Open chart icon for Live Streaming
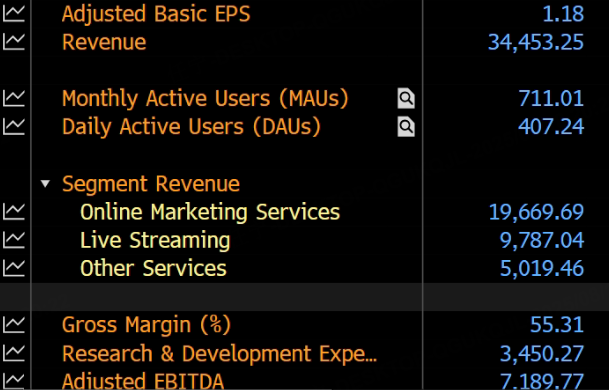This screenshot has width=609, height=390. 14,240
